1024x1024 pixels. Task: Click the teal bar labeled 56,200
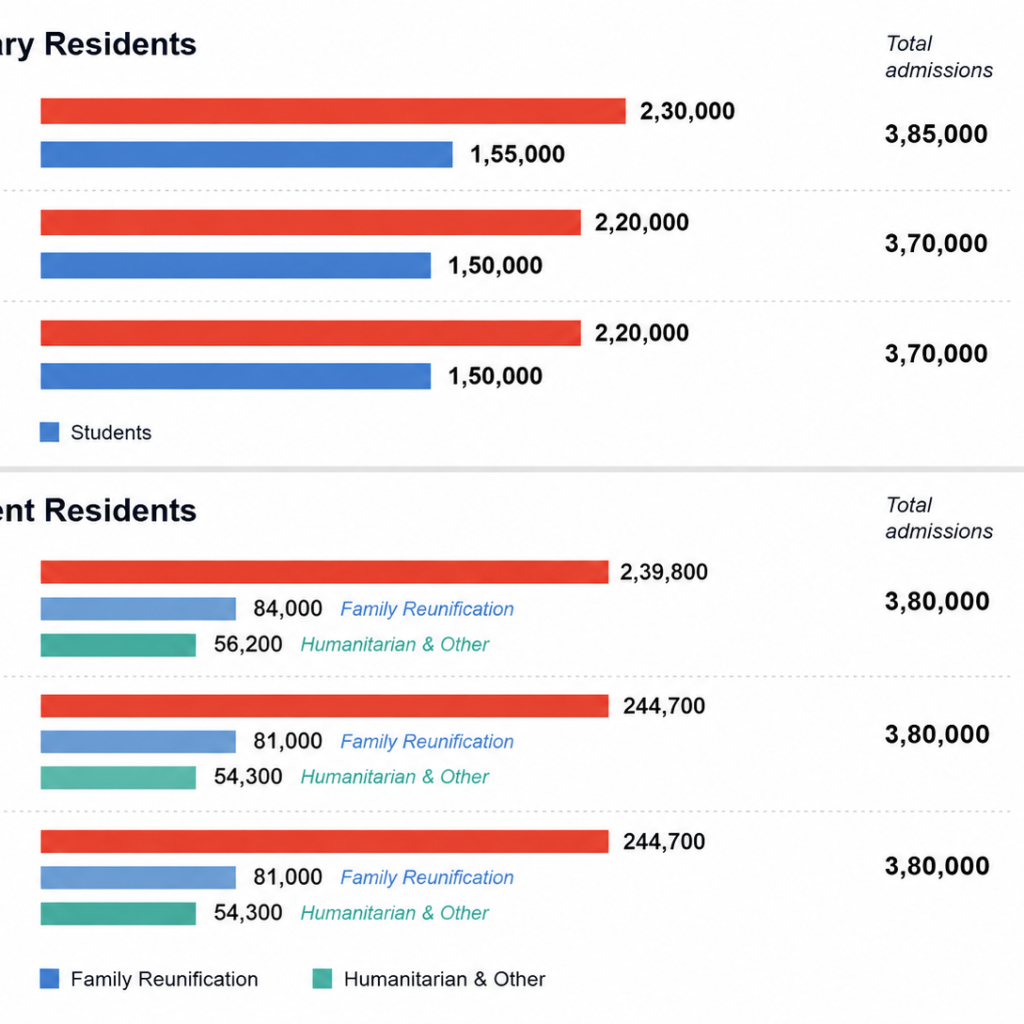[118, 645]
